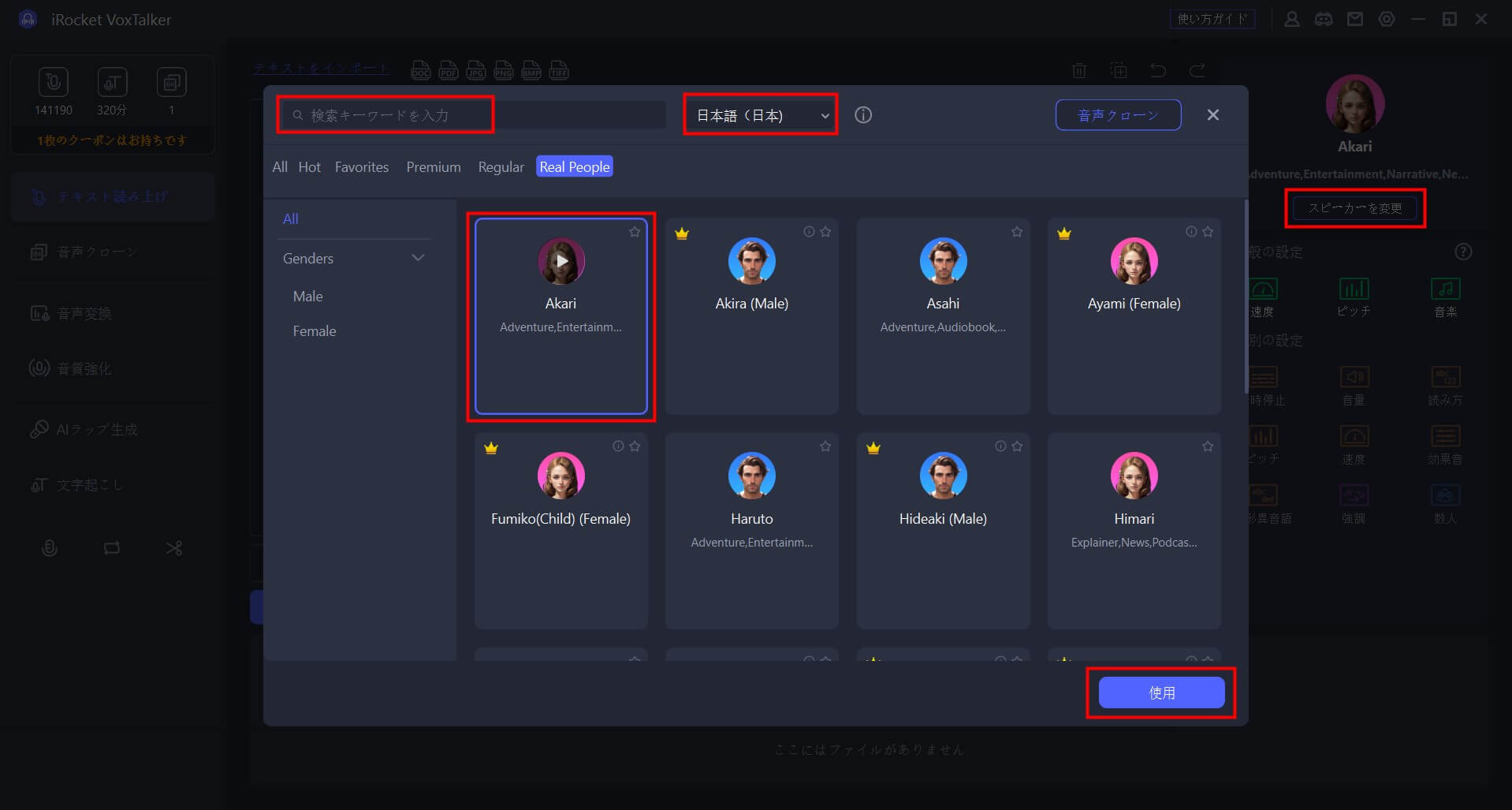
Task: Switch to the Premium tab
Action: click(x=434, y=167)
